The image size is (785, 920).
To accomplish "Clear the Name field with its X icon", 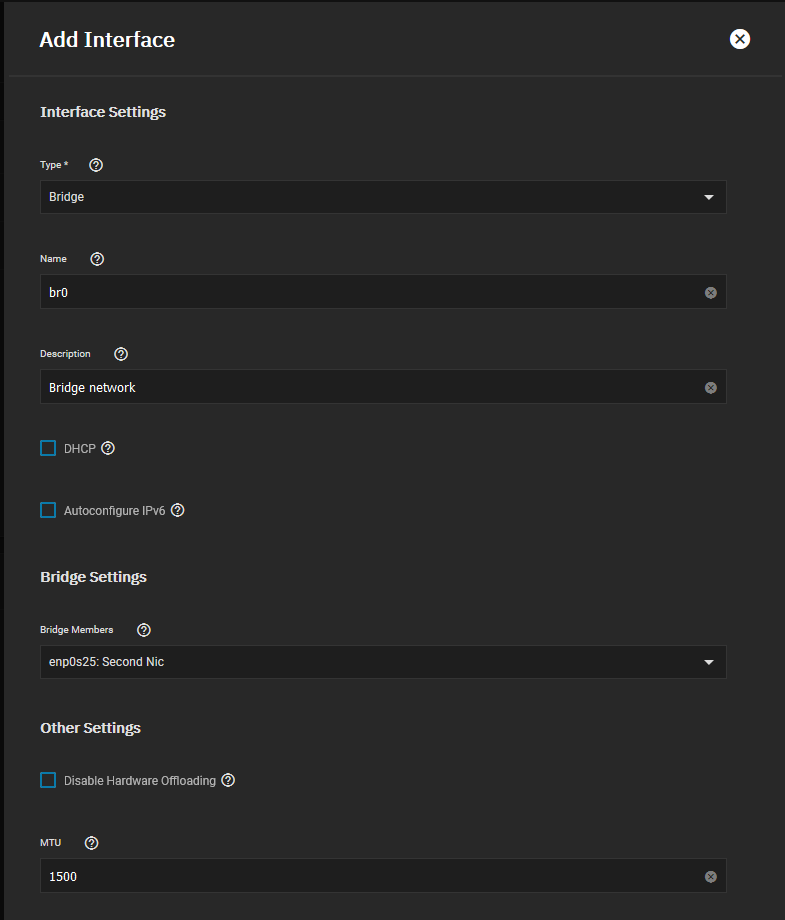I will [711, 293].
